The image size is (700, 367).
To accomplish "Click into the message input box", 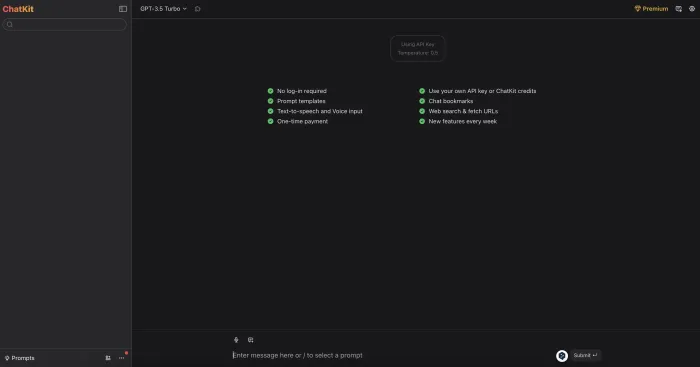I will pos(392,355).
